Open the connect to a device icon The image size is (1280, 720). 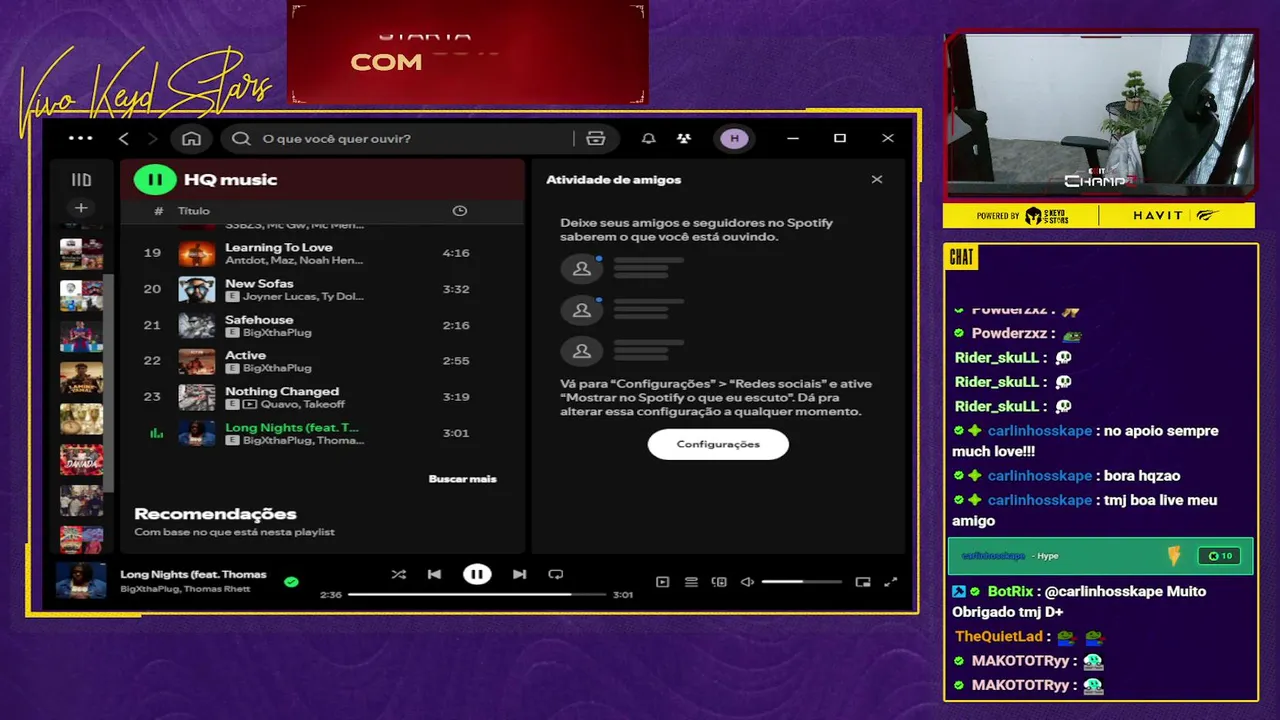pos(719,582)
